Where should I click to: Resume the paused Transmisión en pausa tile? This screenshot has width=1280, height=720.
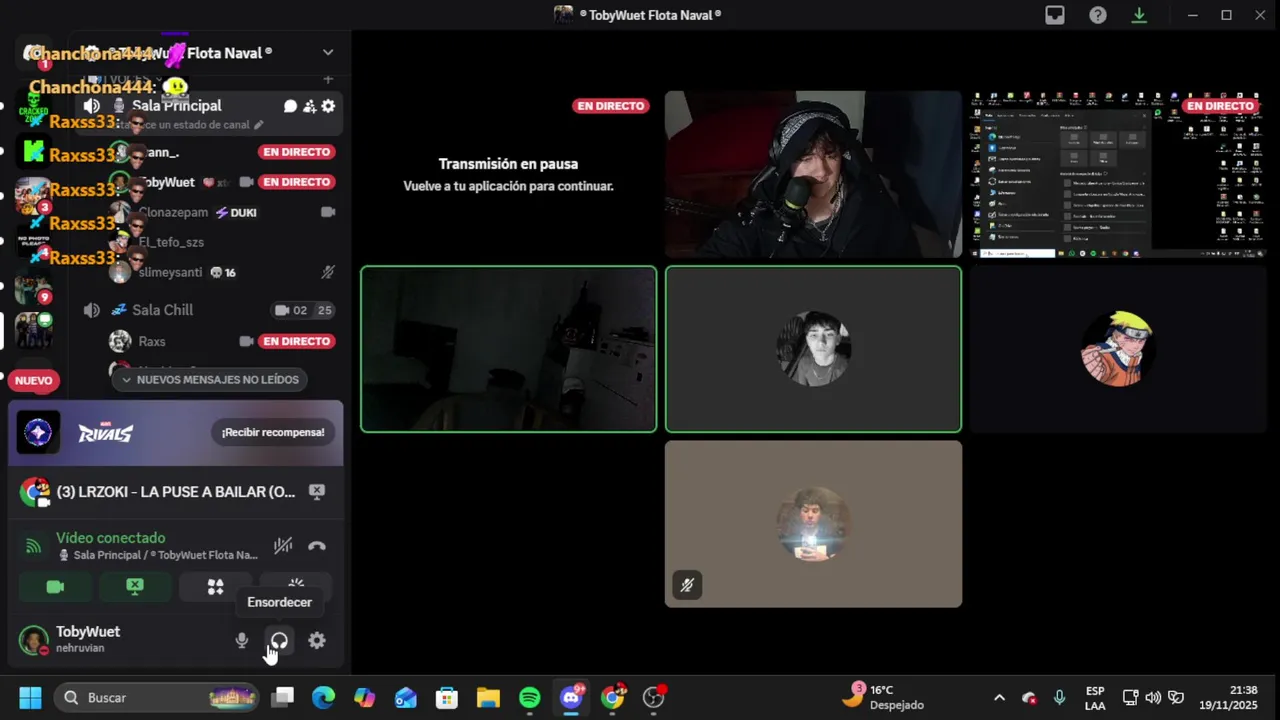coord(508,174)
